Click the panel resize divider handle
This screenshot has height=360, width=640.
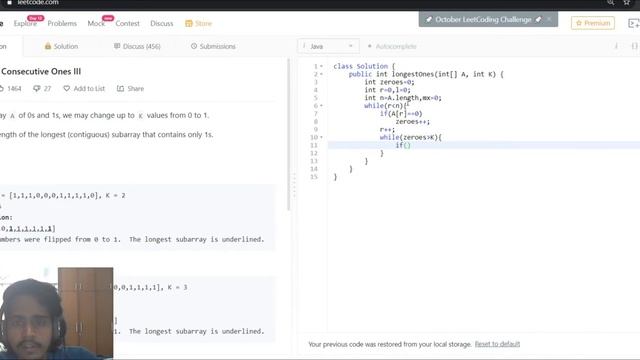(x=294, y=186)
